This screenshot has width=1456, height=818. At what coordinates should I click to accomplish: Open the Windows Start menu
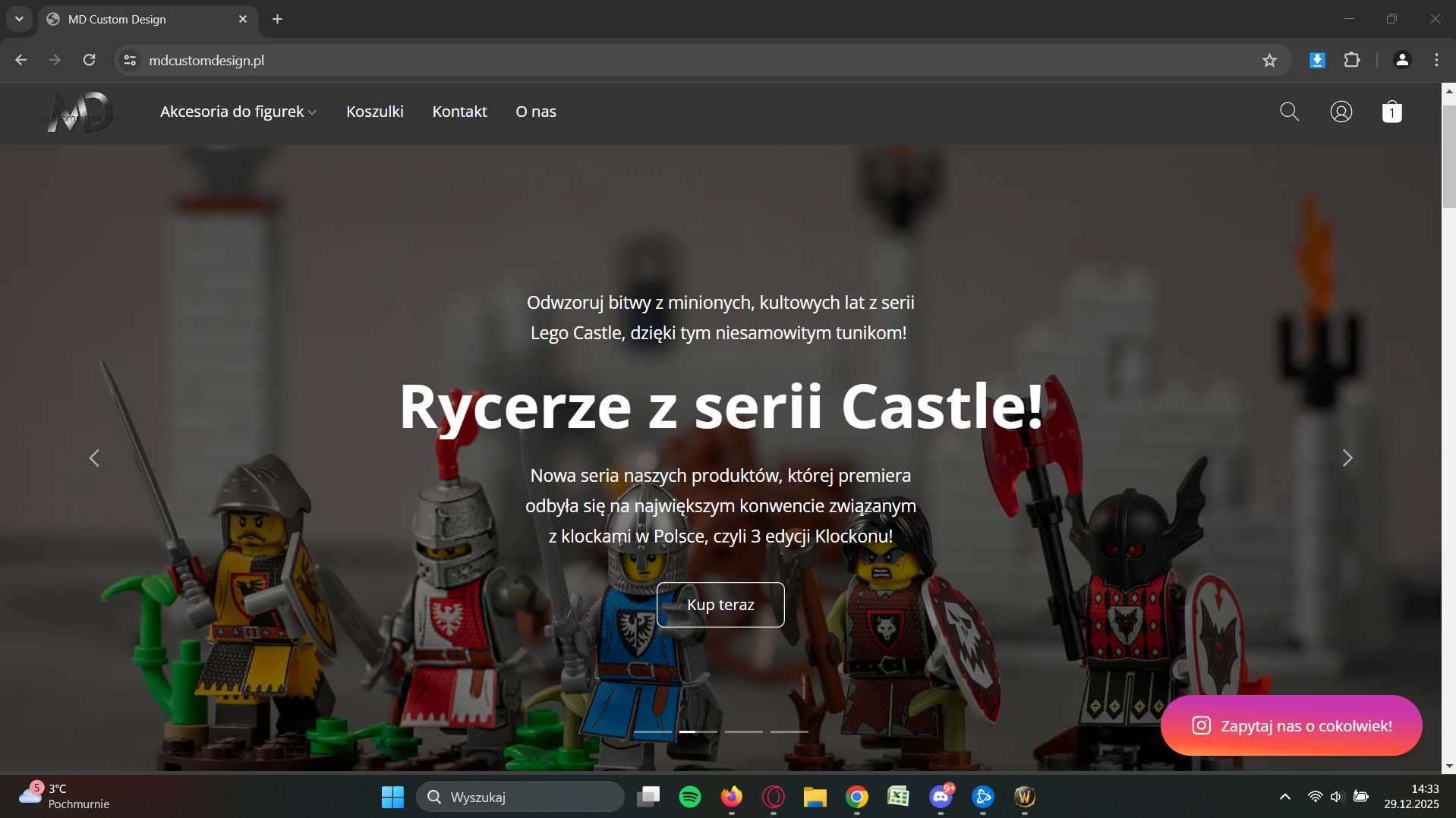[x=392, y=797]
